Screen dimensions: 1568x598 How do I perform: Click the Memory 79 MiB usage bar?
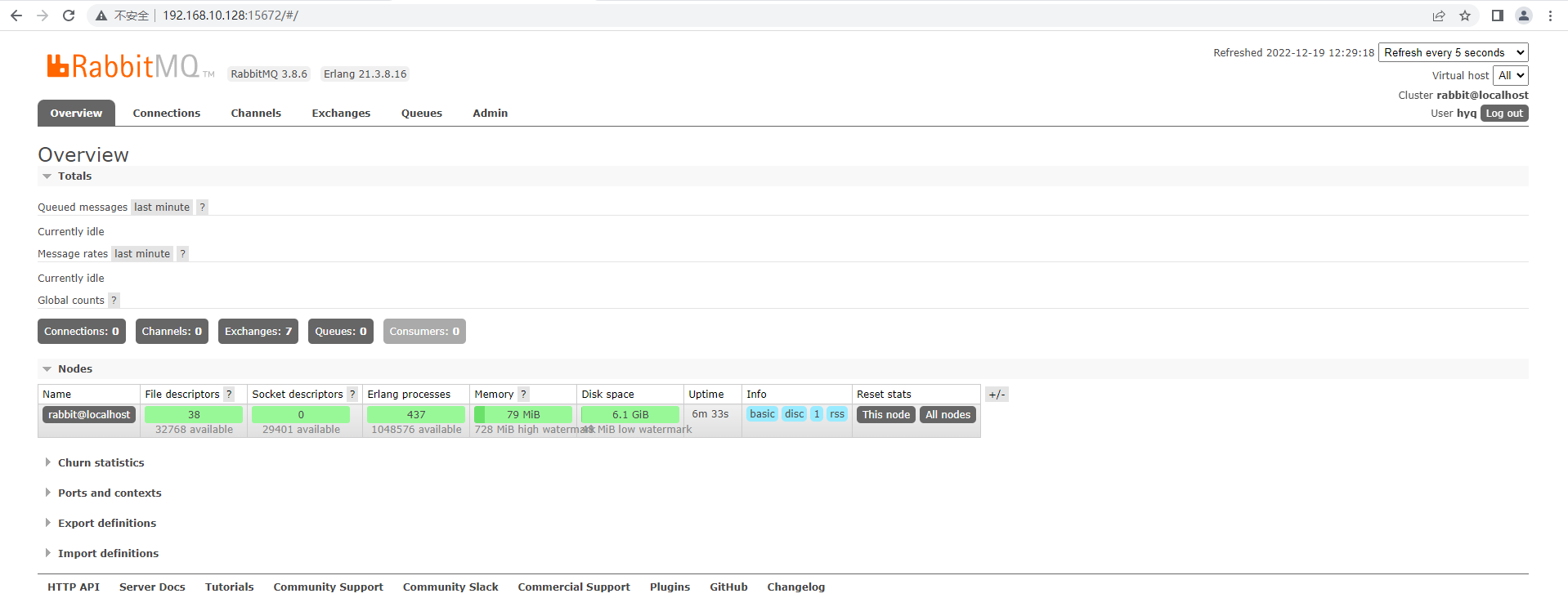point(523,415)
